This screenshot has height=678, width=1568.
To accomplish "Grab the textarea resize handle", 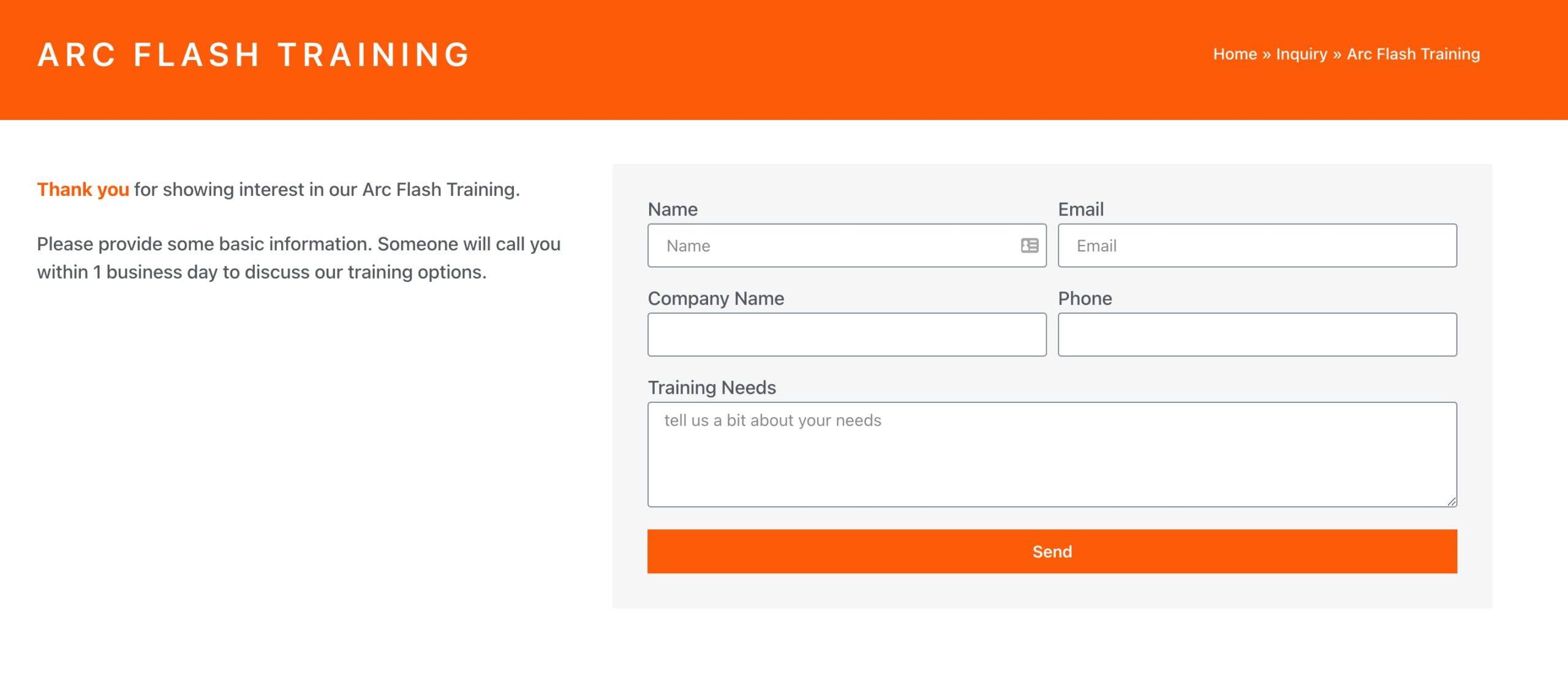I will click(1452, 502).
